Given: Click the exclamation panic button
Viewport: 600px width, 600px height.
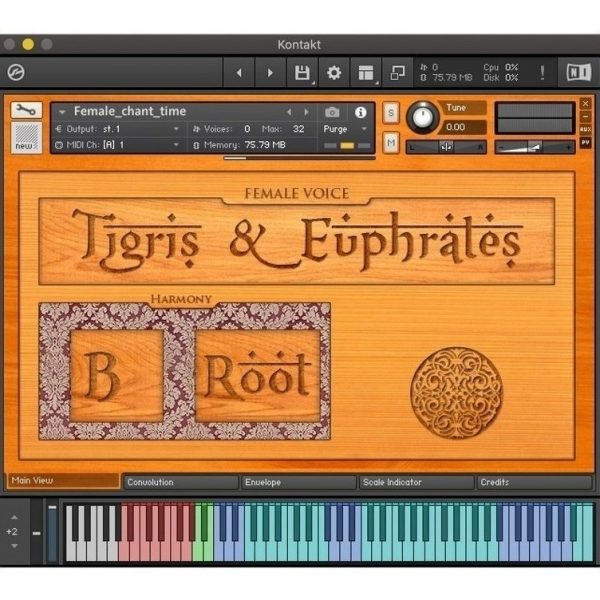Looking at the screenshot, I should 542,72.
